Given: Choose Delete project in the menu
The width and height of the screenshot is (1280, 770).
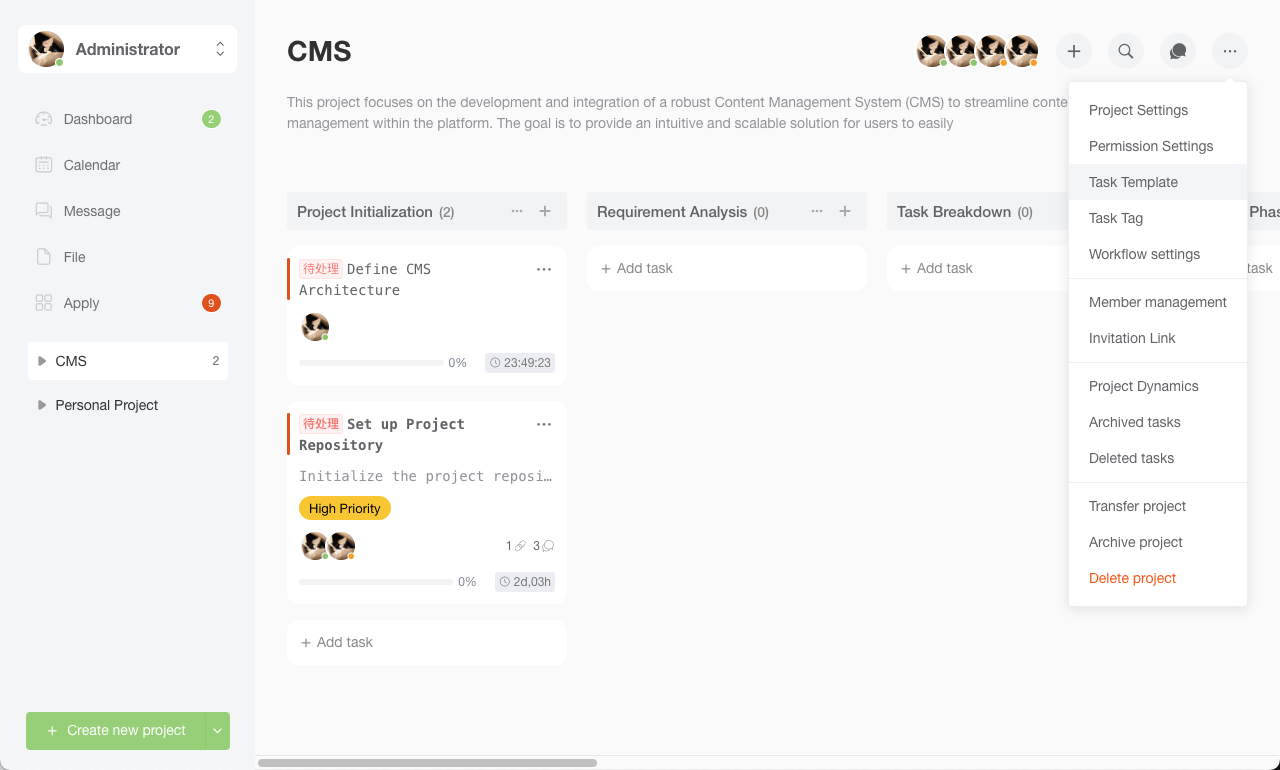Looking at the screenshot, I should (1132, 578).
